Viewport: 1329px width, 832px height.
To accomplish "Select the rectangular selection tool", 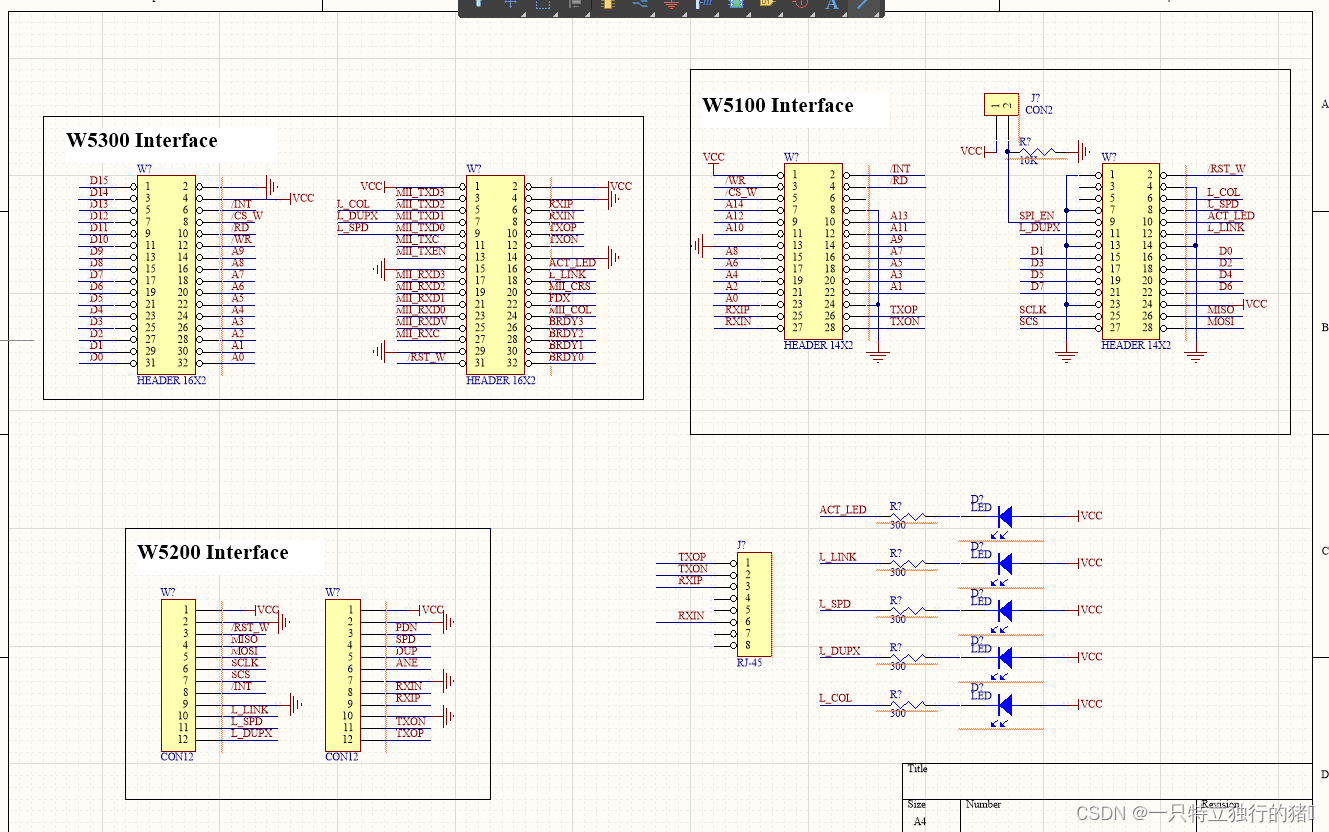I will coord(543,5).
